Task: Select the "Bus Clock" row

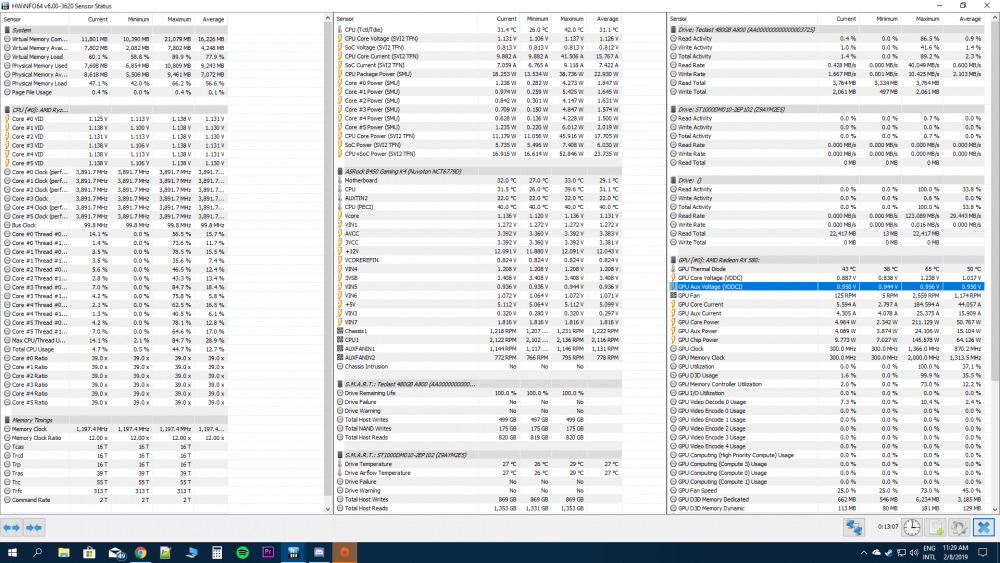Action: 115,225
